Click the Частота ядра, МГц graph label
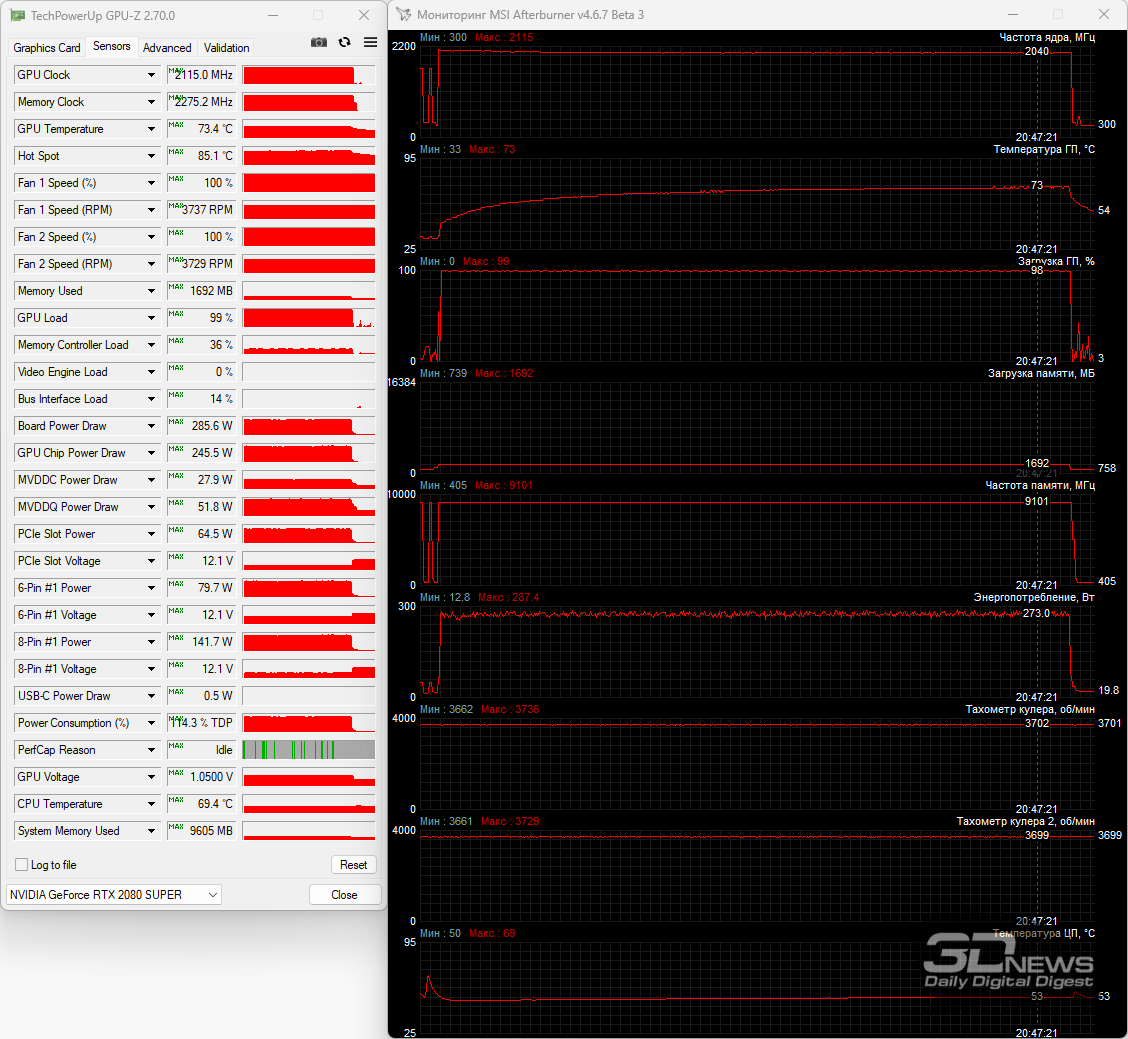1128x1039 pixels. pos(1047,37)
